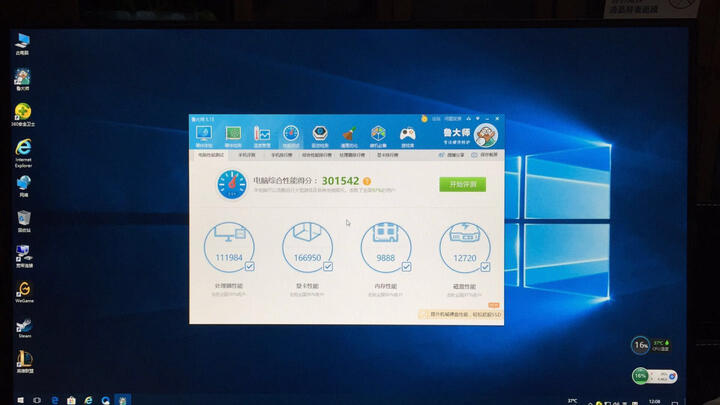720x405 pixels.
Task: Click the 16% CPU temperature floating widget
Action: [x=651, y=345]
